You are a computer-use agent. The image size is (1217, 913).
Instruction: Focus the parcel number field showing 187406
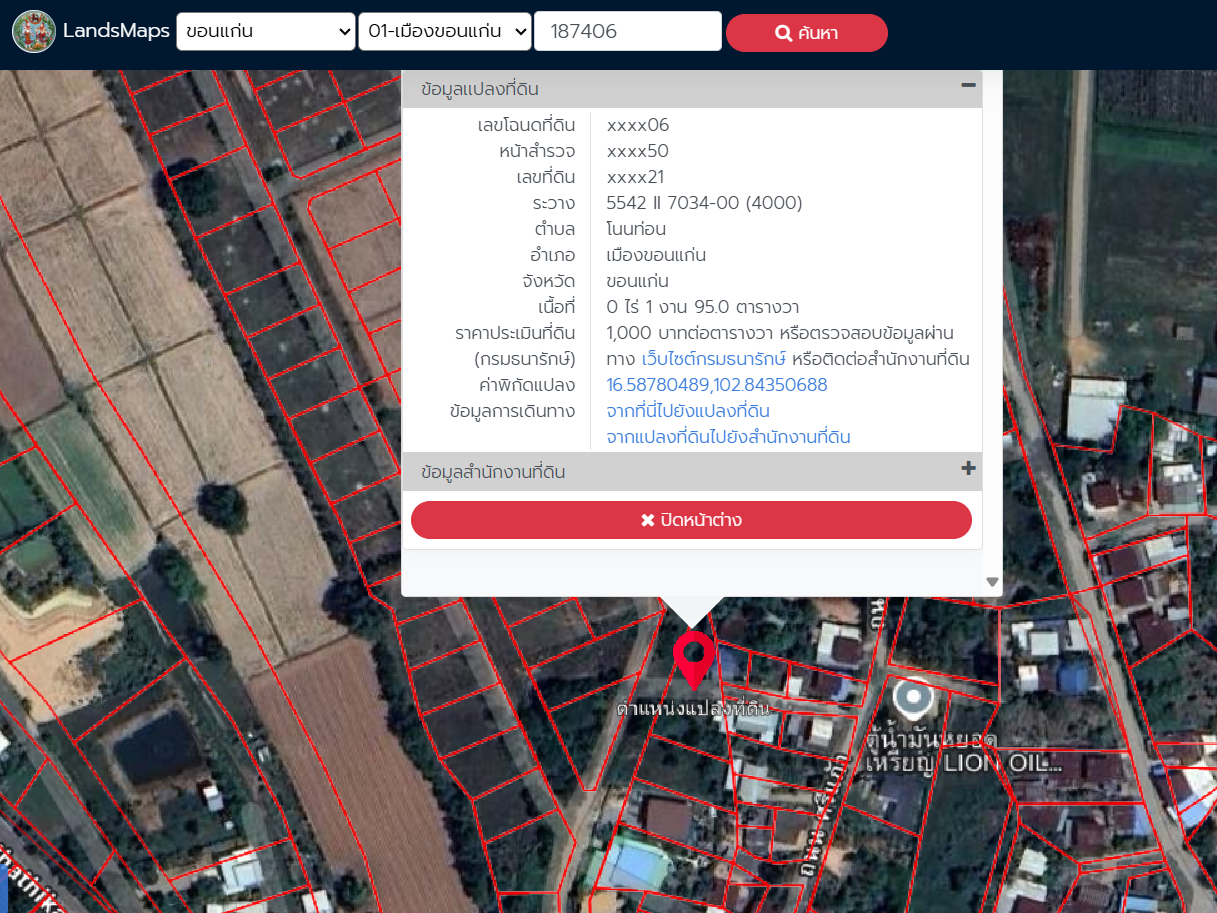tap(627, 31)
